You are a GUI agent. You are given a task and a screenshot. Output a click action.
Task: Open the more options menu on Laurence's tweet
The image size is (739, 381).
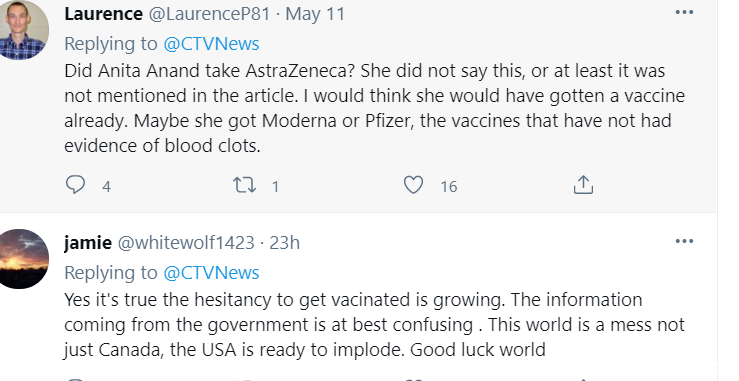tap(684, 12)
